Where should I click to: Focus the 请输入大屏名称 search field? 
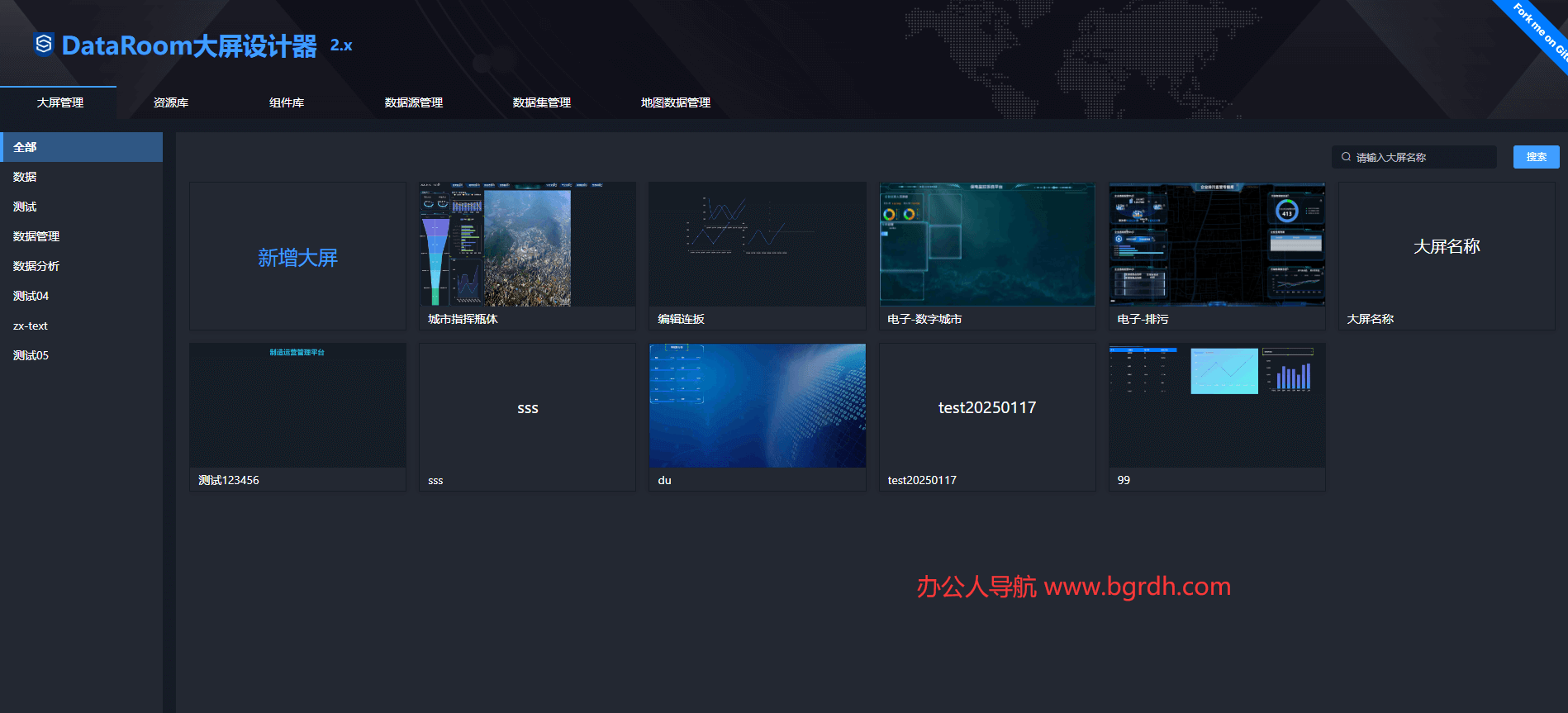coord(1421,157)
